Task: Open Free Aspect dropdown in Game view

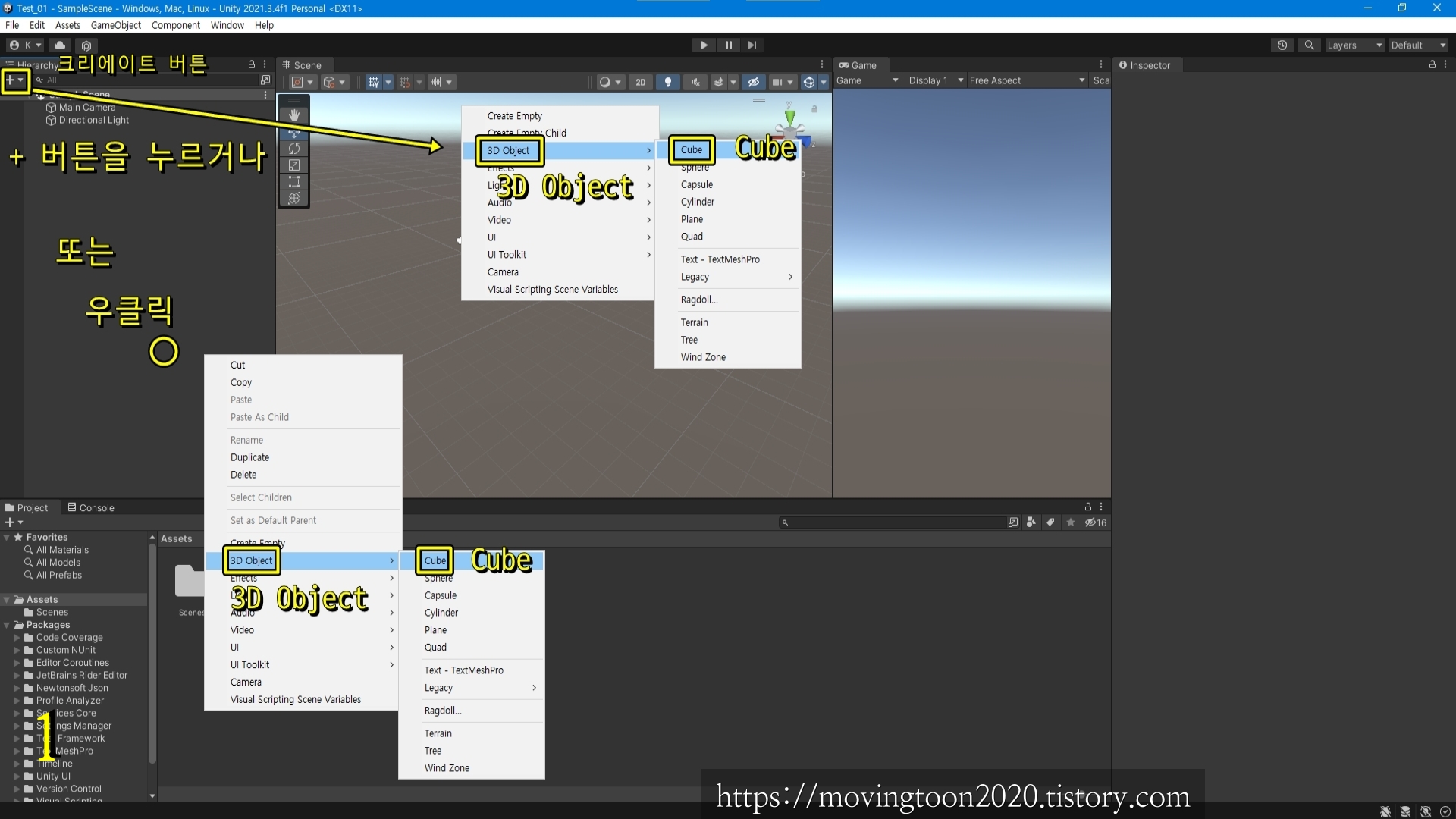Action: (1028, 80)
